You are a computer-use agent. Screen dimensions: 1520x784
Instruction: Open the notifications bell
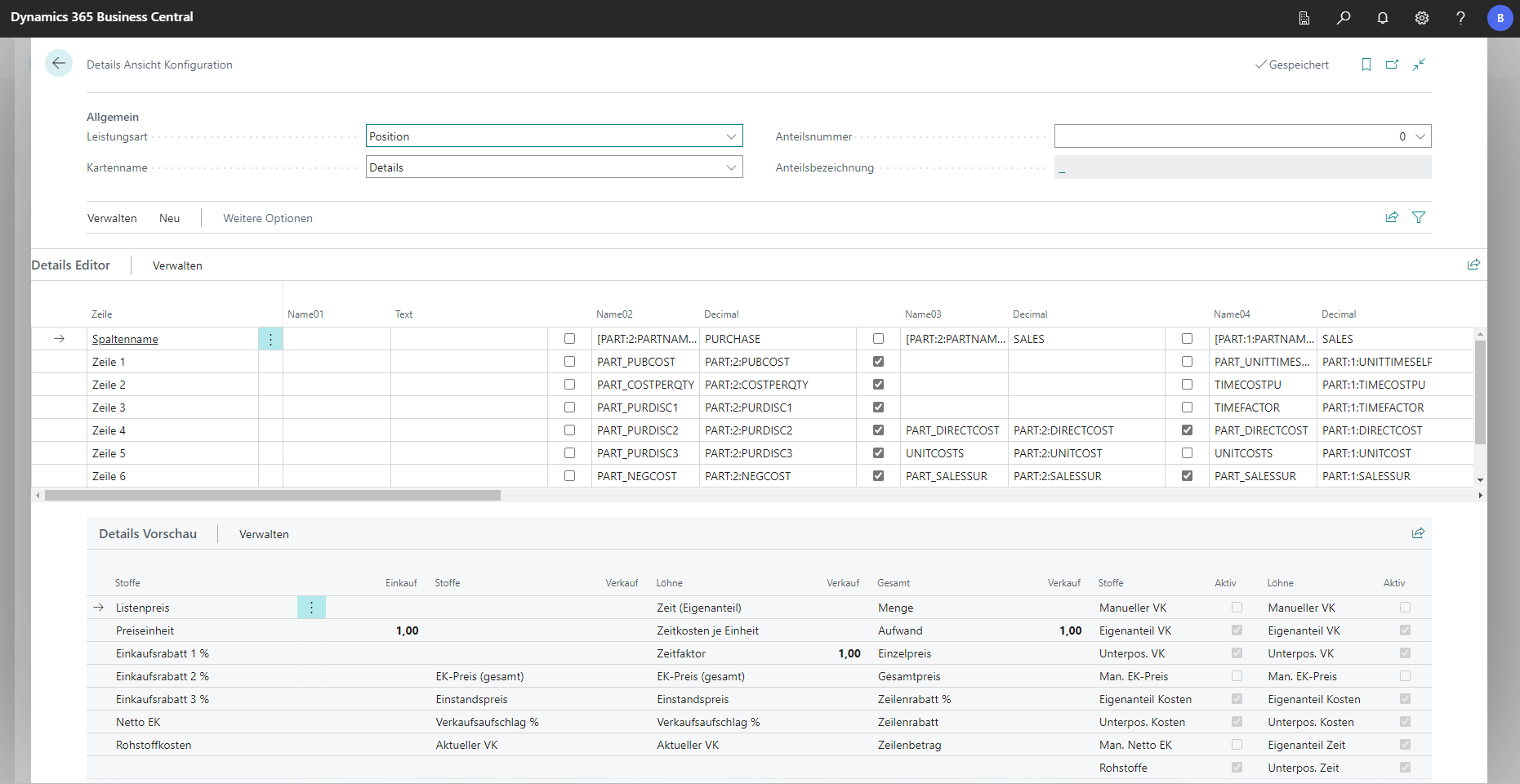pos(1383,18)
